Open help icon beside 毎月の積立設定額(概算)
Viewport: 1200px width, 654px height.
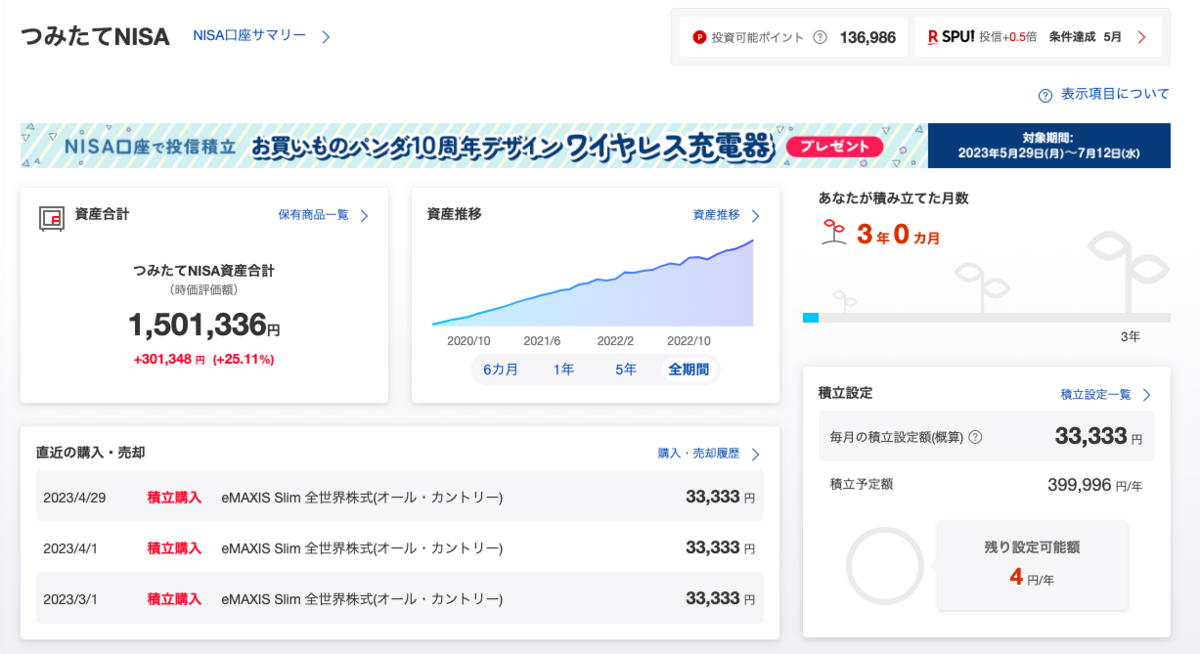[976, 437]
